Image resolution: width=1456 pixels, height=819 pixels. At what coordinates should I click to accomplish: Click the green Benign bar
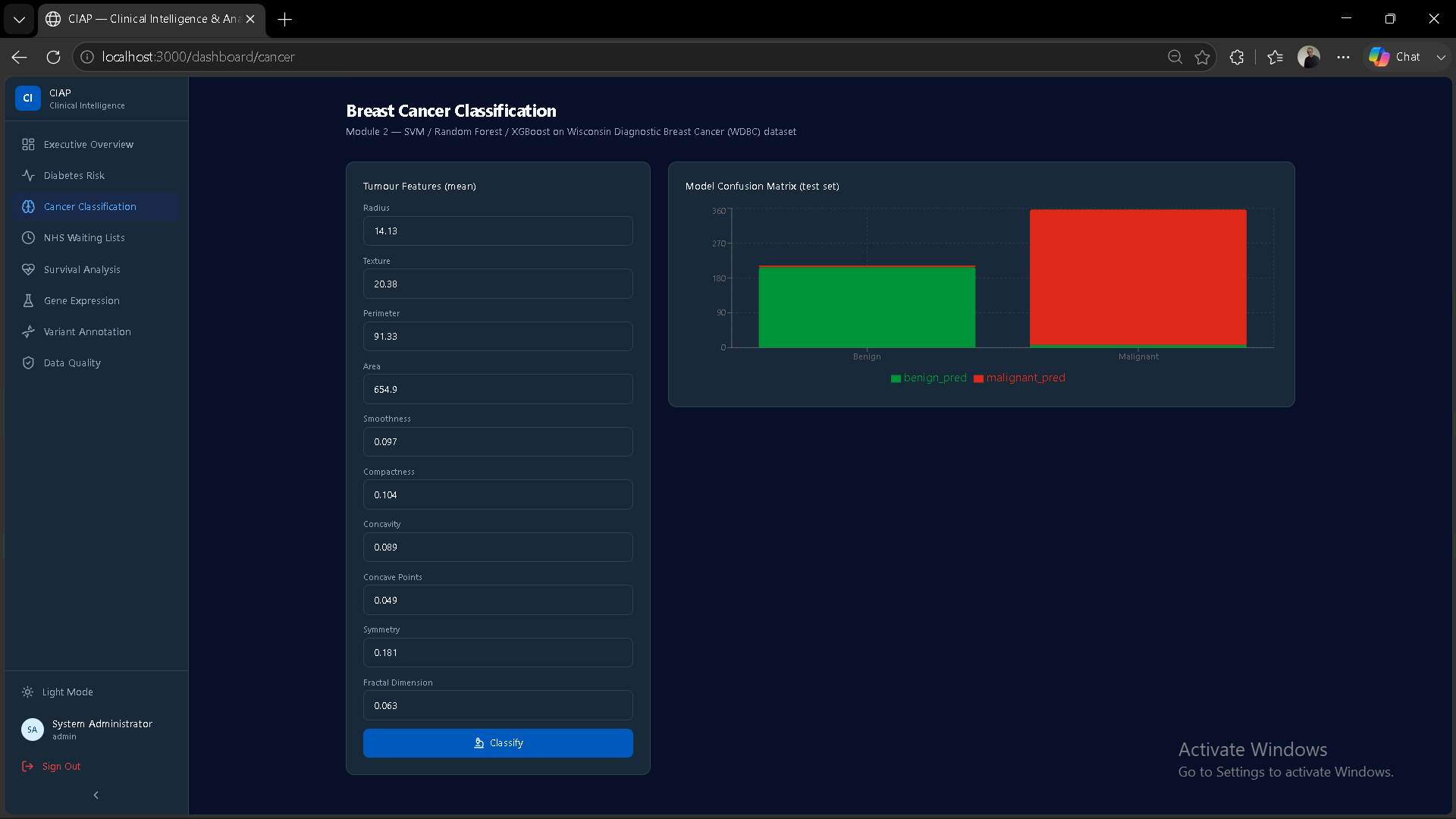[867, 307]
